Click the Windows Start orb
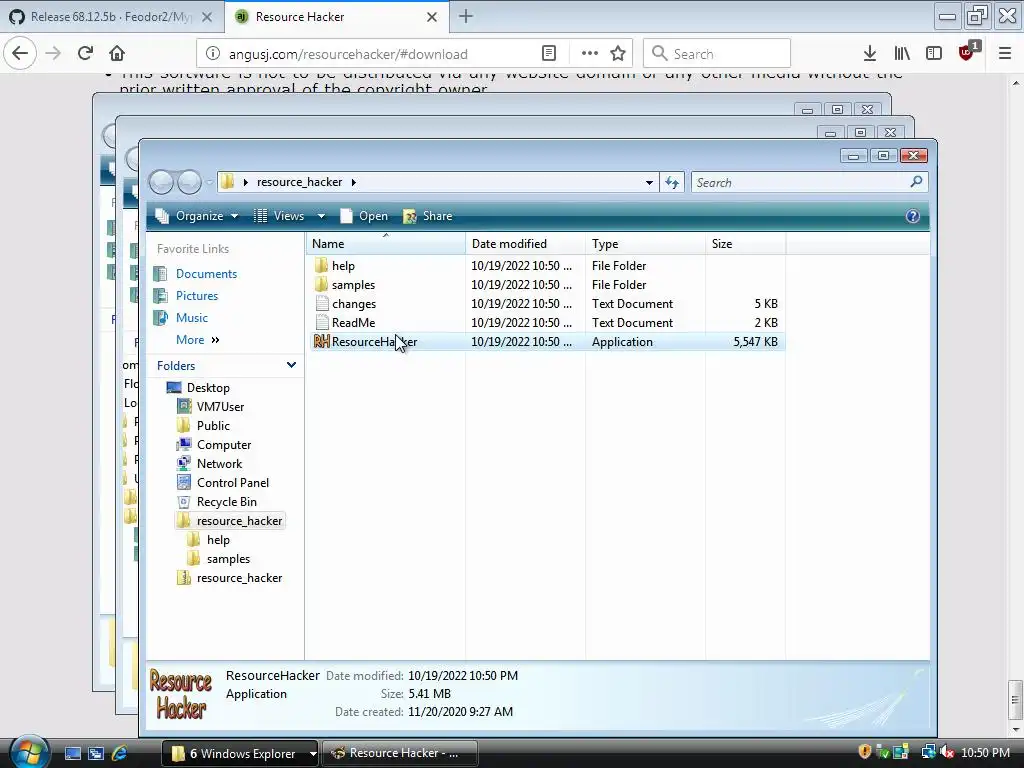1024x768 pixels. (28, 752)
